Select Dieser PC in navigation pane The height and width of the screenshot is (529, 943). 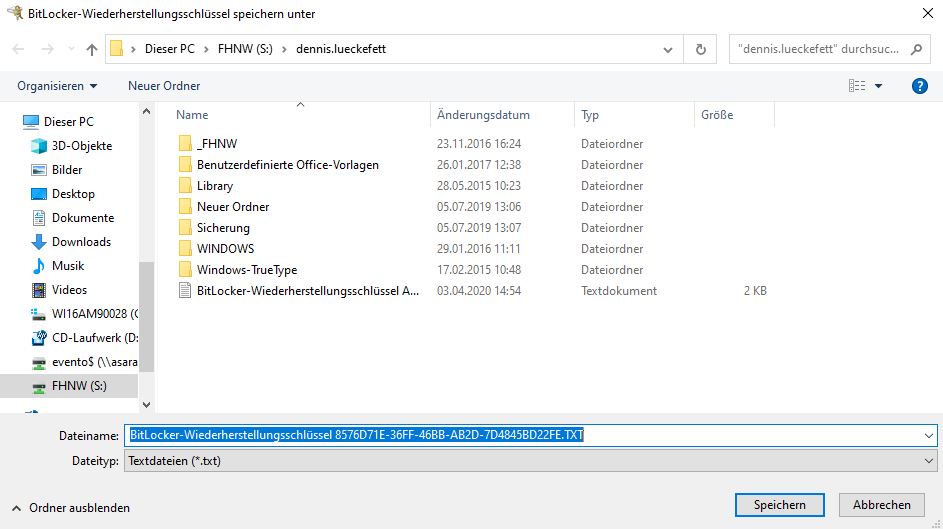click(x=58, y=121)
